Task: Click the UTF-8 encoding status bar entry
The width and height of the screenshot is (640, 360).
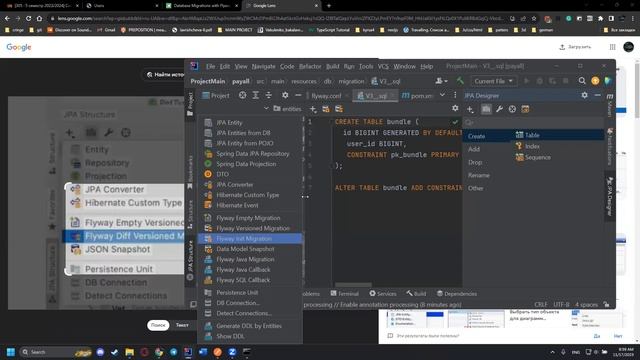Action: pos(561,304)
